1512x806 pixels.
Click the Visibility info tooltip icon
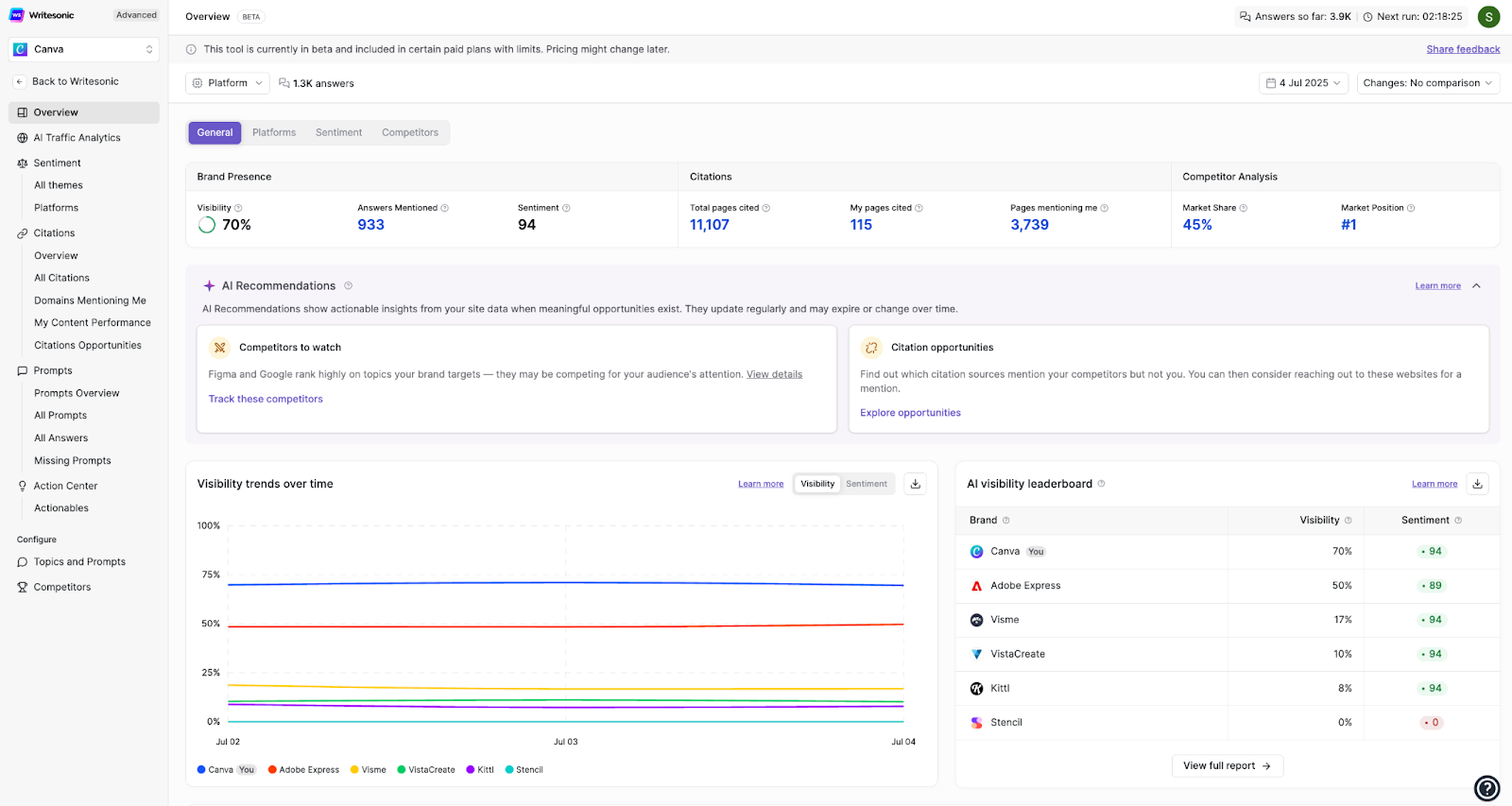coord(238,208)
